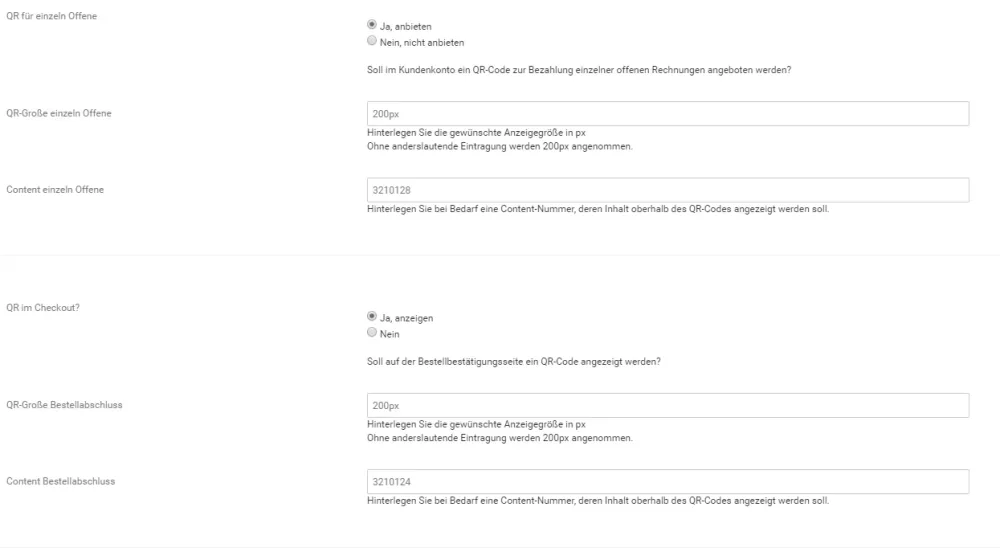The image size is (1000, 552).
Task: Click the "Content einzeln Offene" label
Action: pyautogui.click(x=55, y=189)
